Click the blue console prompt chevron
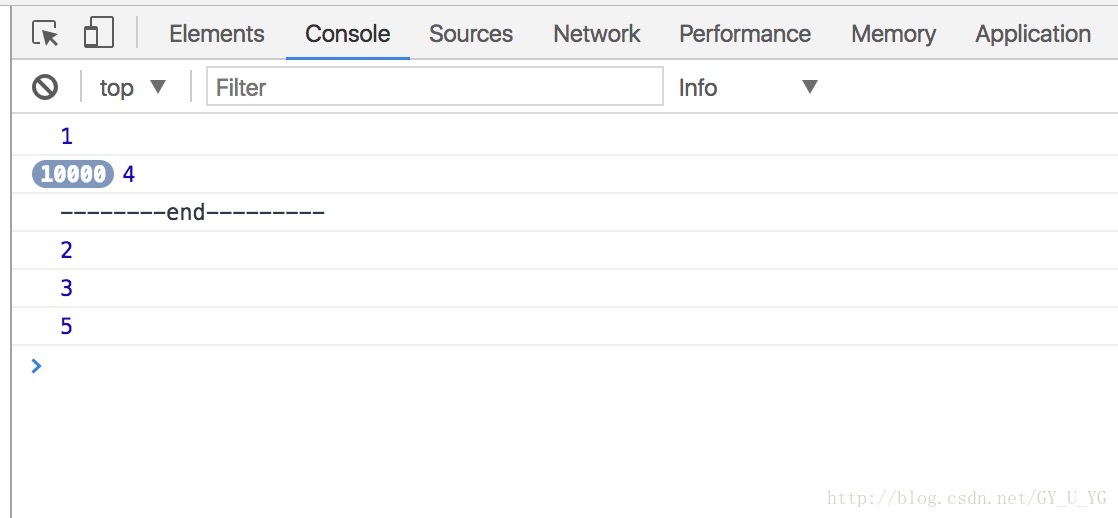The height and width of the screenshot is (518, 1118). coord(37,366)
